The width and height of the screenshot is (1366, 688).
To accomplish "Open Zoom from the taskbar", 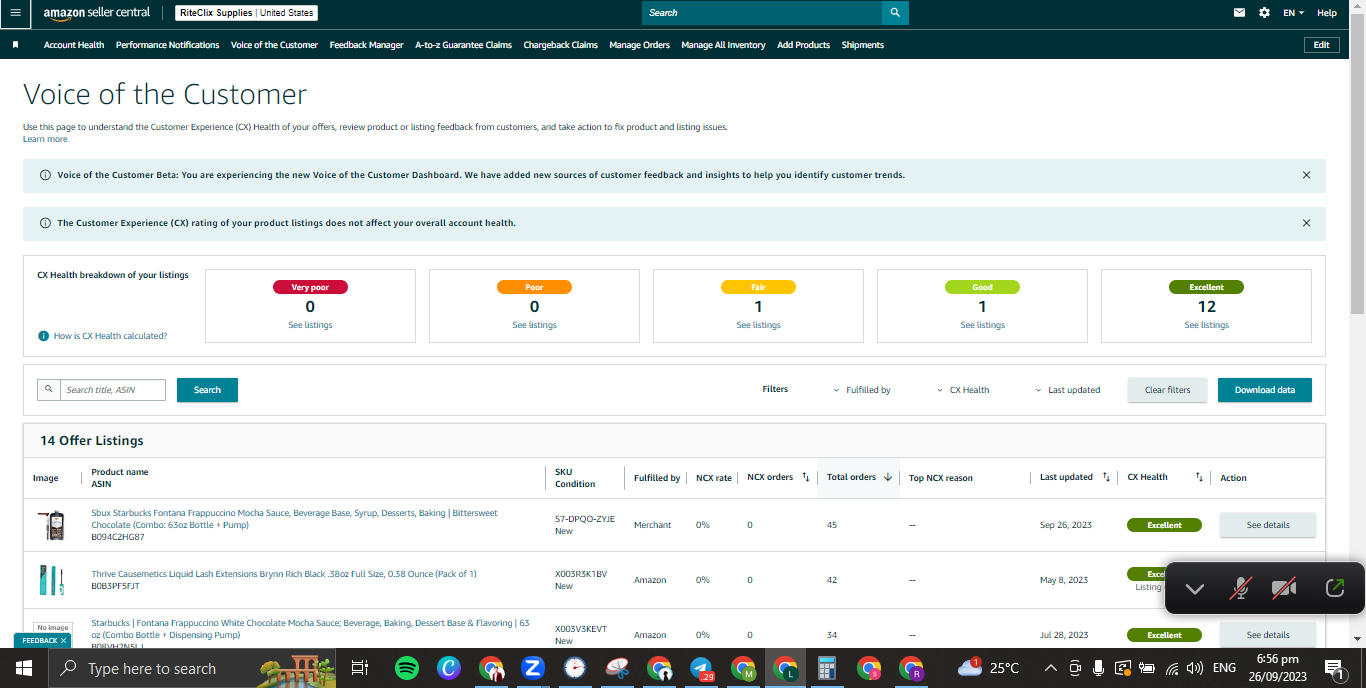I will point(533,668).
